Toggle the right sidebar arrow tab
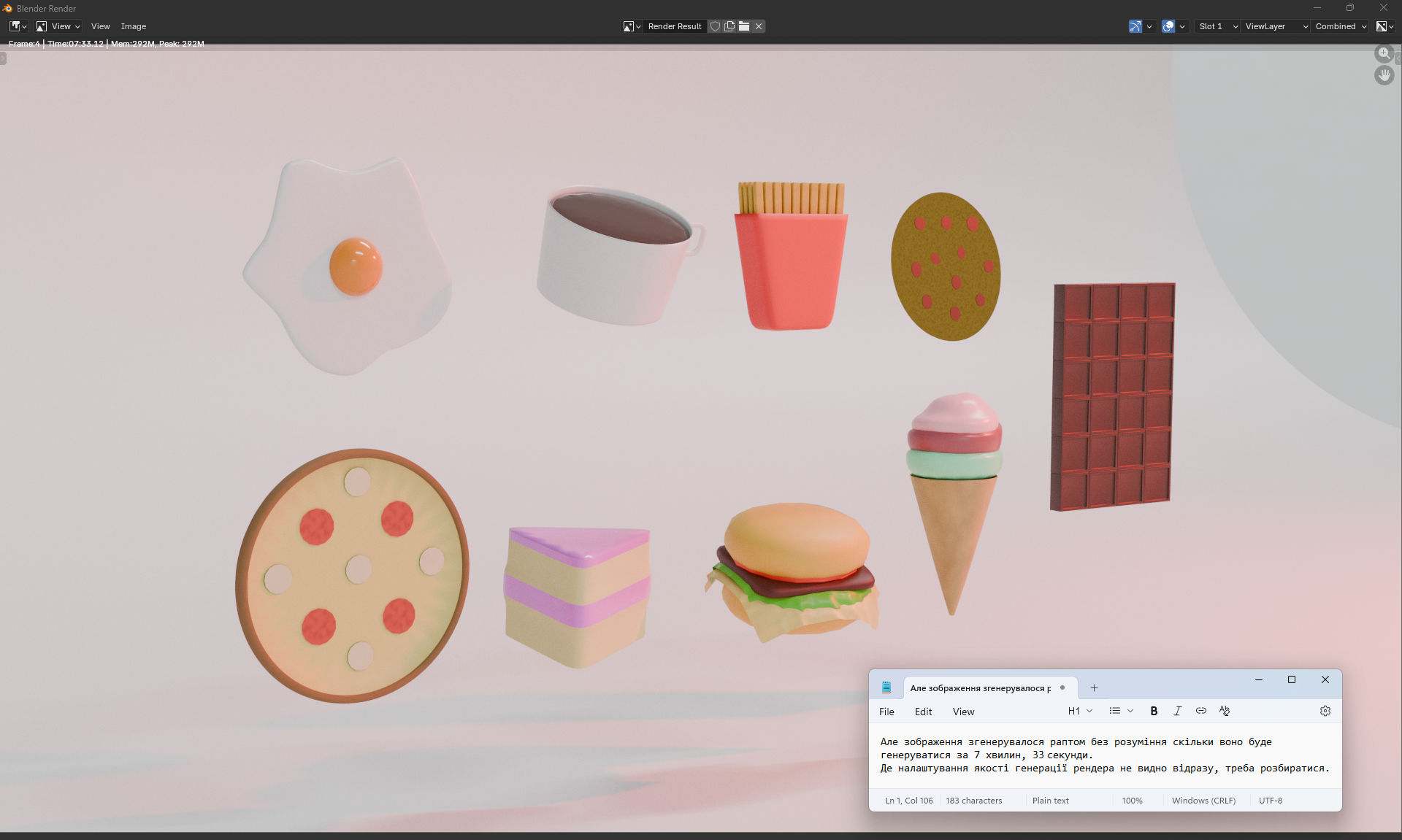Screen dimensions: 1402x840 1398,58
